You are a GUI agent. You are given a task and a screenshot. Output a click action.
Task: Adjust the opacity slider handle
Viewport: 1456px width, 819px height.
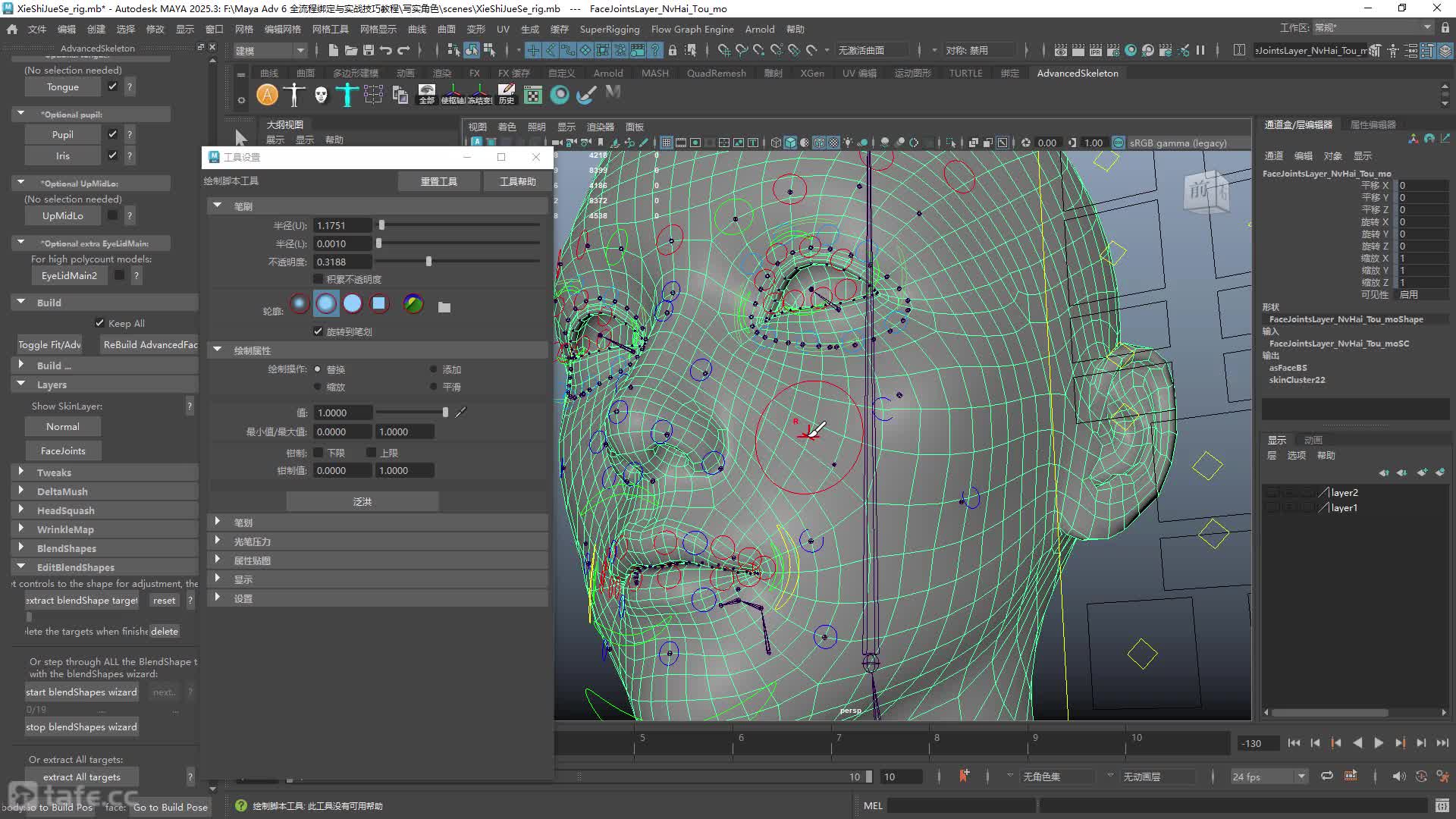[428, 262]
